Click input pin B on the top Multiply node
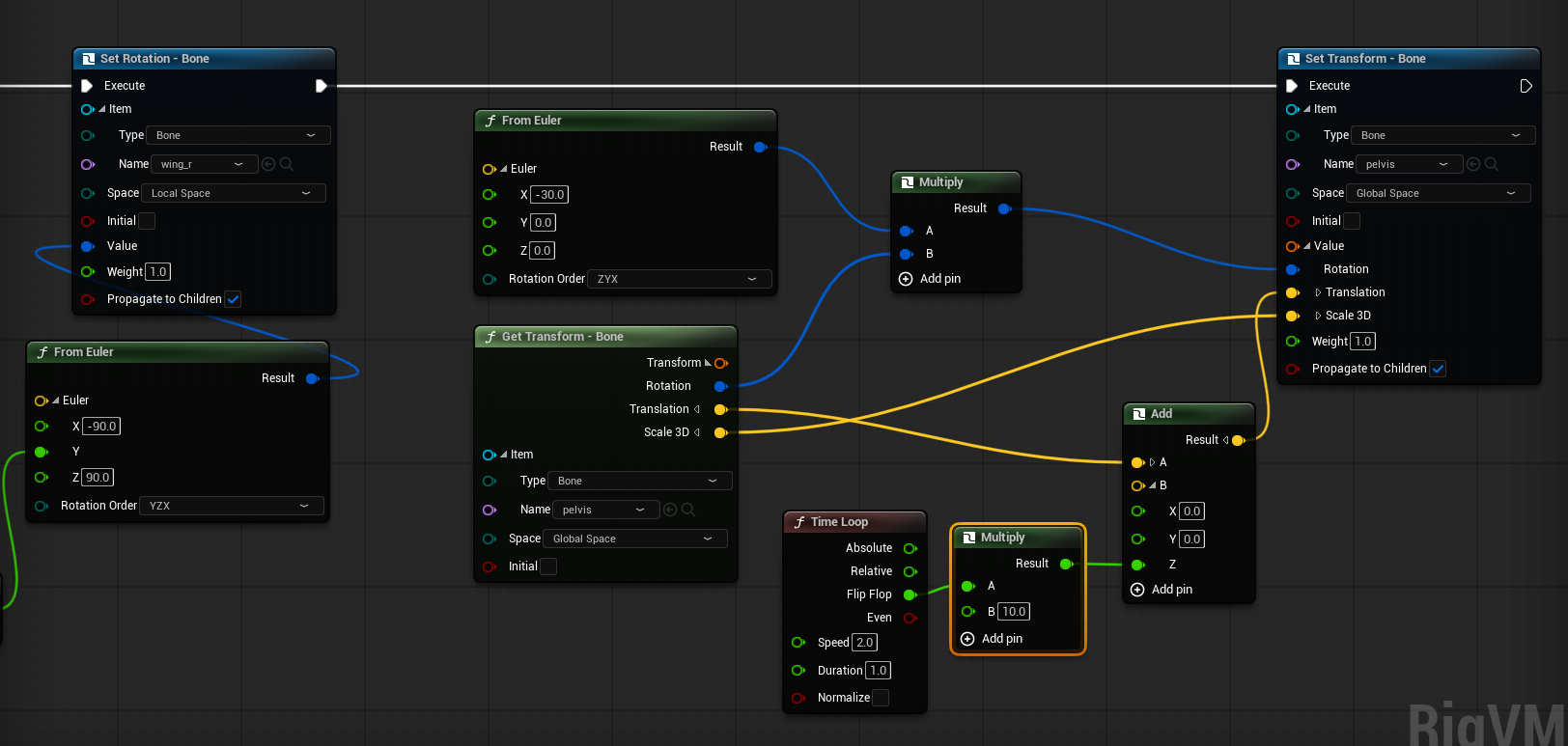This screenshot has height=746, width=1568. [906, 254]
